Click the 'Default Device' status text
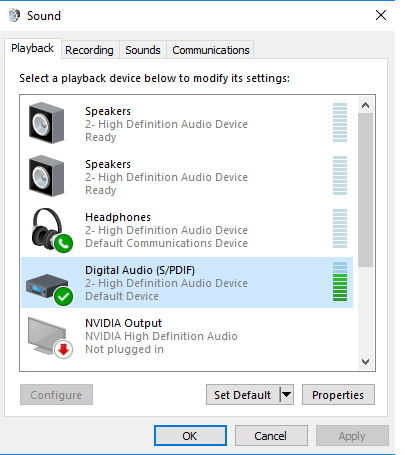The height and width of the screenshot is (455, 405). [x=122, y=296]
